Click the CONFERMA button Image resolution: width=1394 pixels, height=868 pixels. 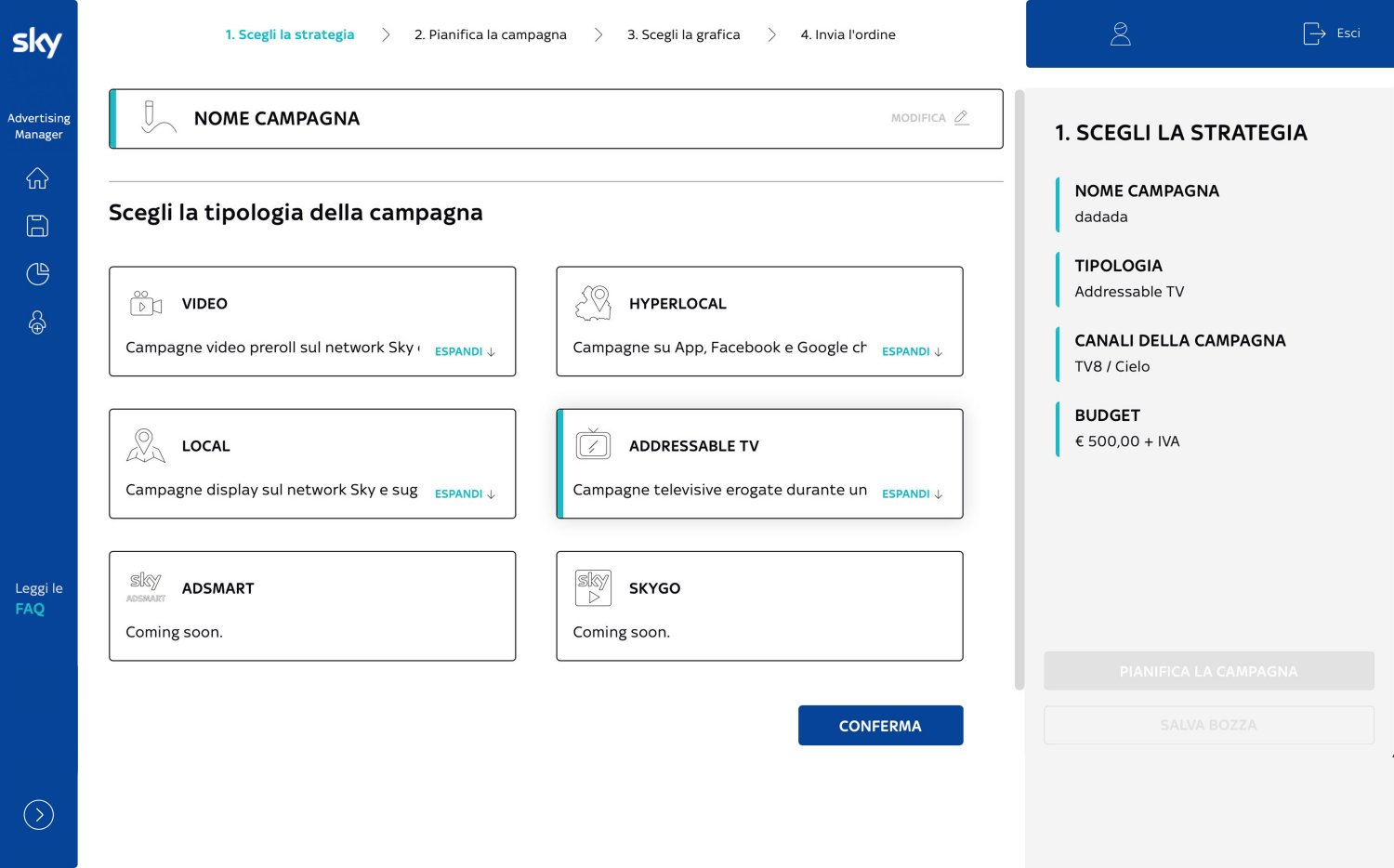click(x=880, y=725)
